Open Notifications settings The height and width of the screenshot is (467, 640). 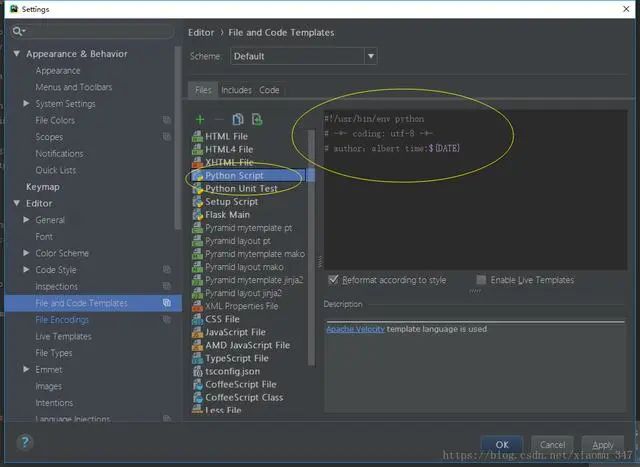(59, 153)
